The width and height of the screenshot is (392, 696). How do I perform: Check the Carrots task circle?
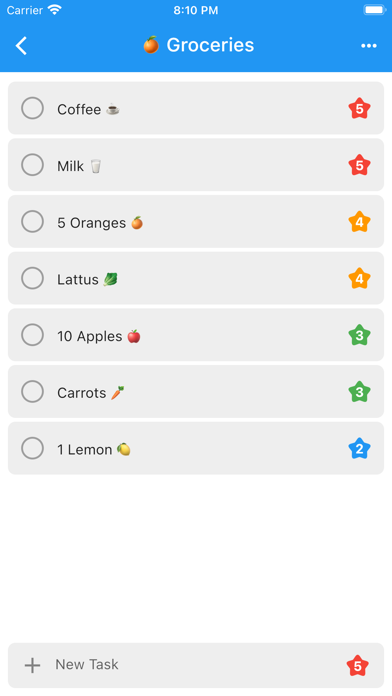point(32,392)
